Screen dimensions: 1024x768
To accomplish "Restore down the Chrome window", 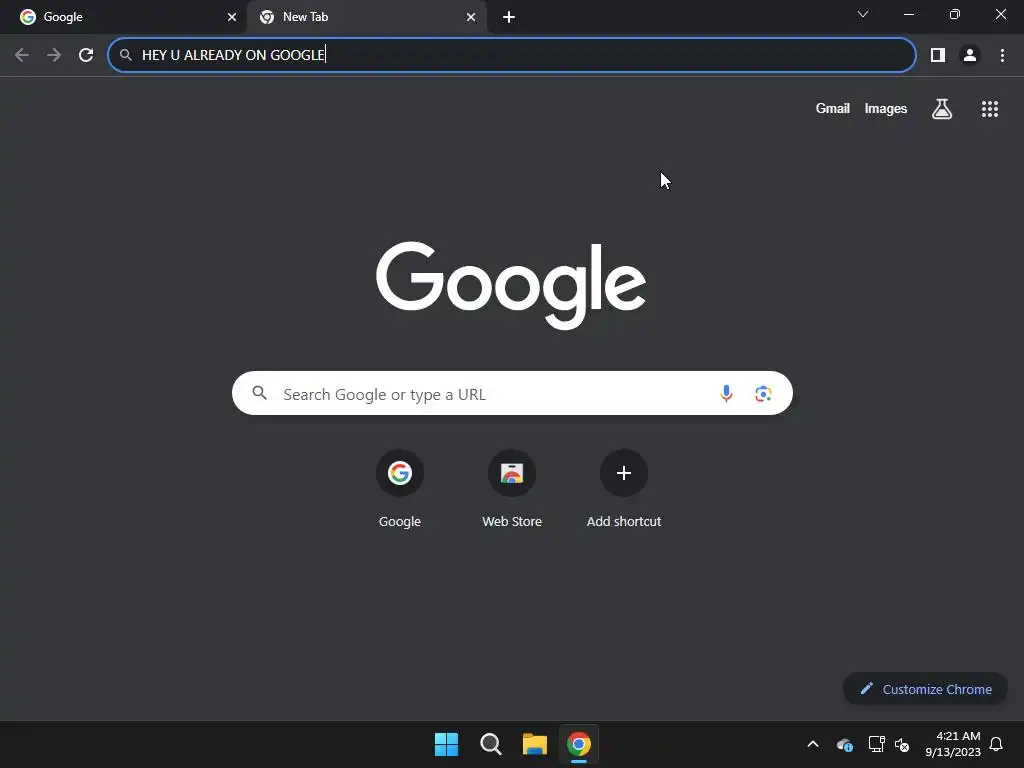I will coord(955,14).
